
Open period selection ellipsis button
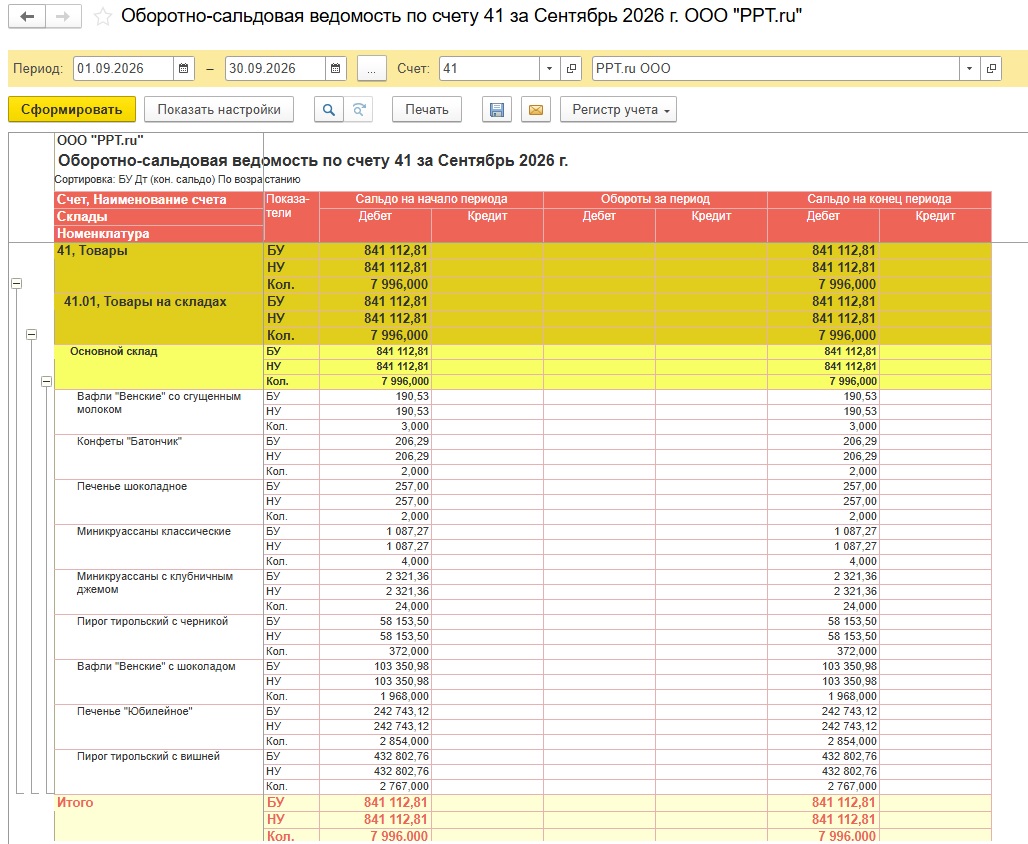click(371, 68)
